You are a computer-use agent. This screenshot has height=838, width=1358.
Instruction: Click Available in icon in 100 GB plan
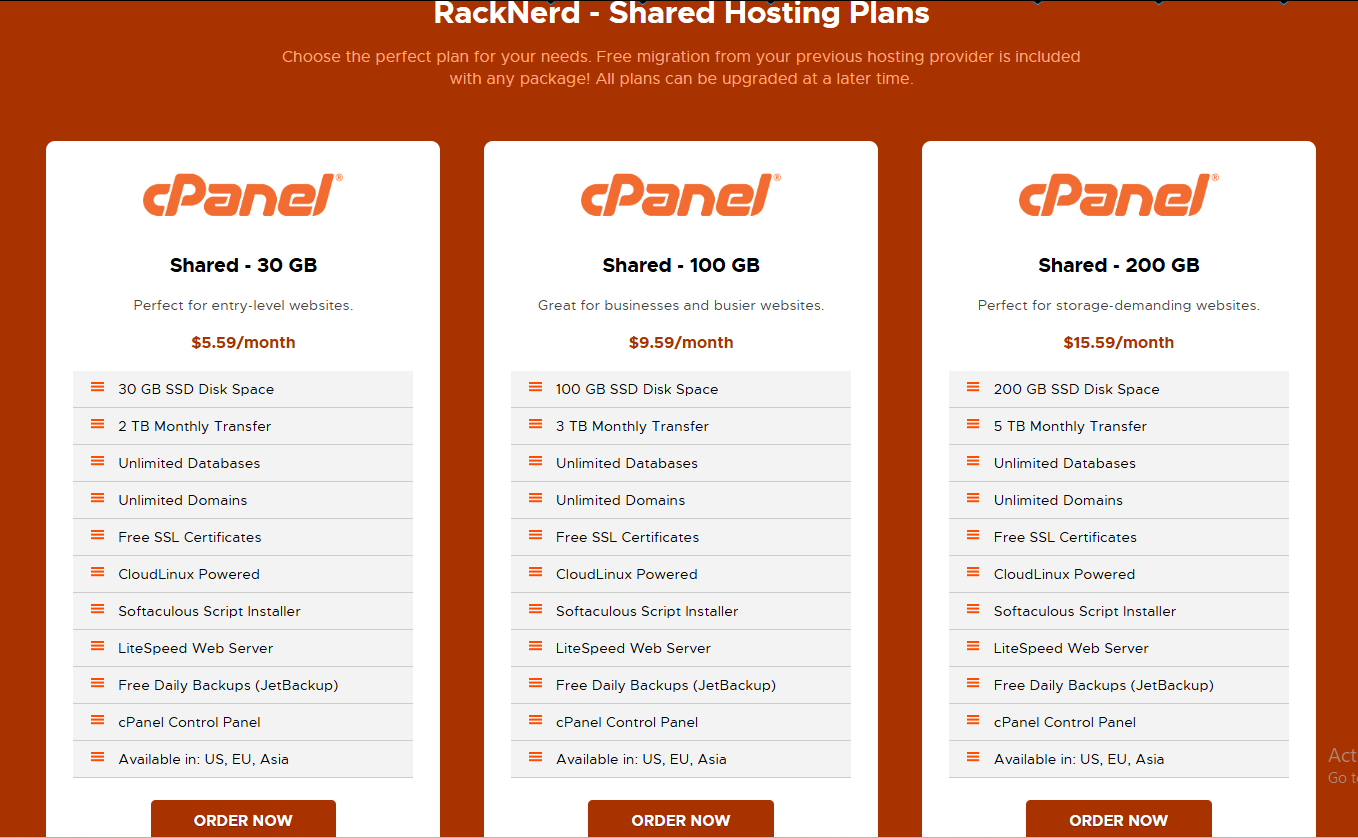(536, 758)
